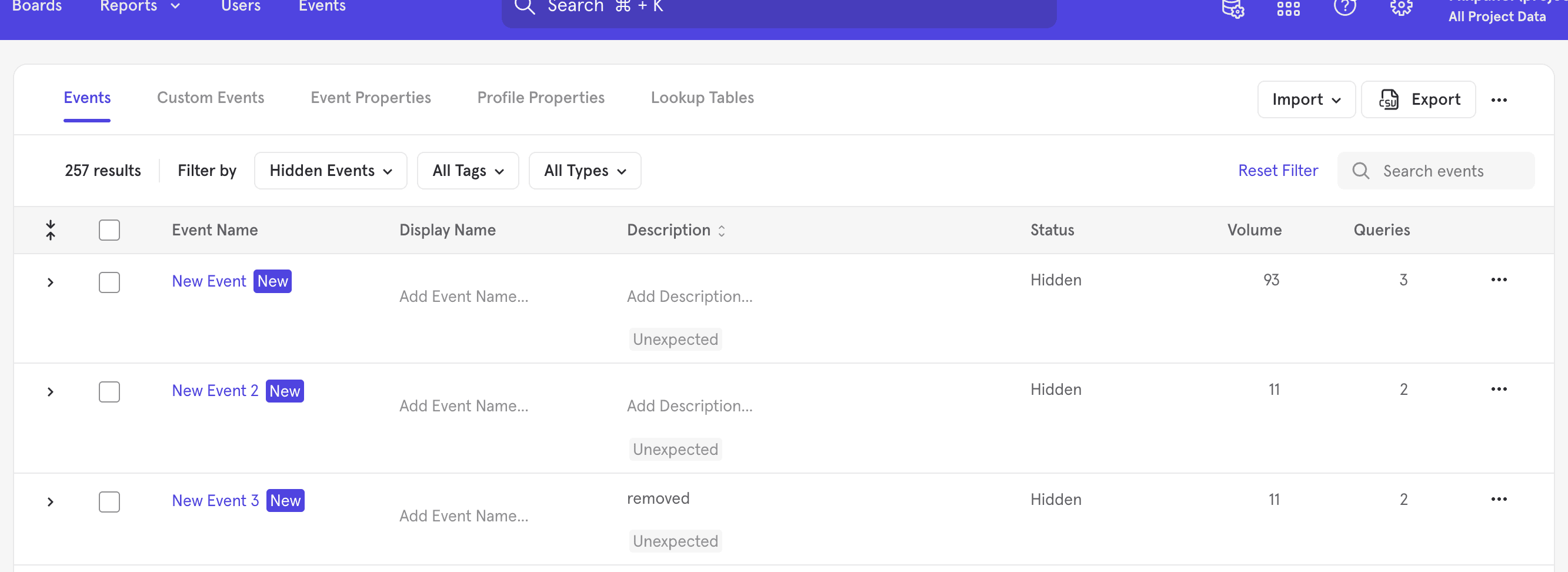Open more options menu beside Export
This screenshot has height=572, width=1568.
point(1499,100)
